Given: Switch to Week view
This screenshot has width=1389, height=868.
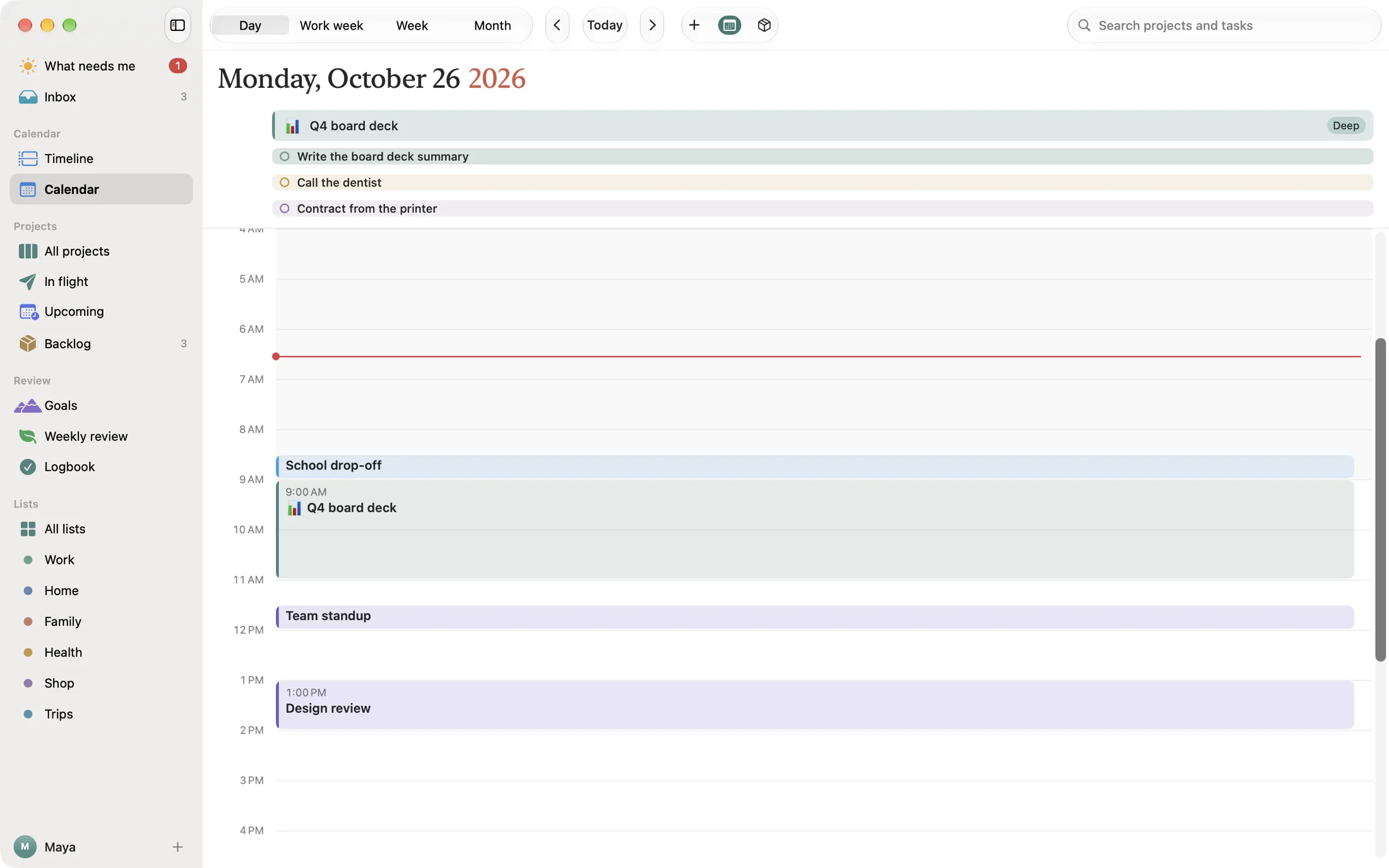Looking at the screenshot, I should tap(412, 25).
